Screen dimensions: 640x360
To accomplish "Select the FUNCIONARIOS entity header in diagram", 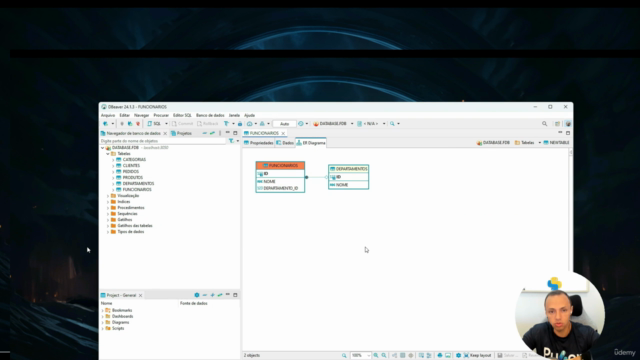I will [280, 166].
